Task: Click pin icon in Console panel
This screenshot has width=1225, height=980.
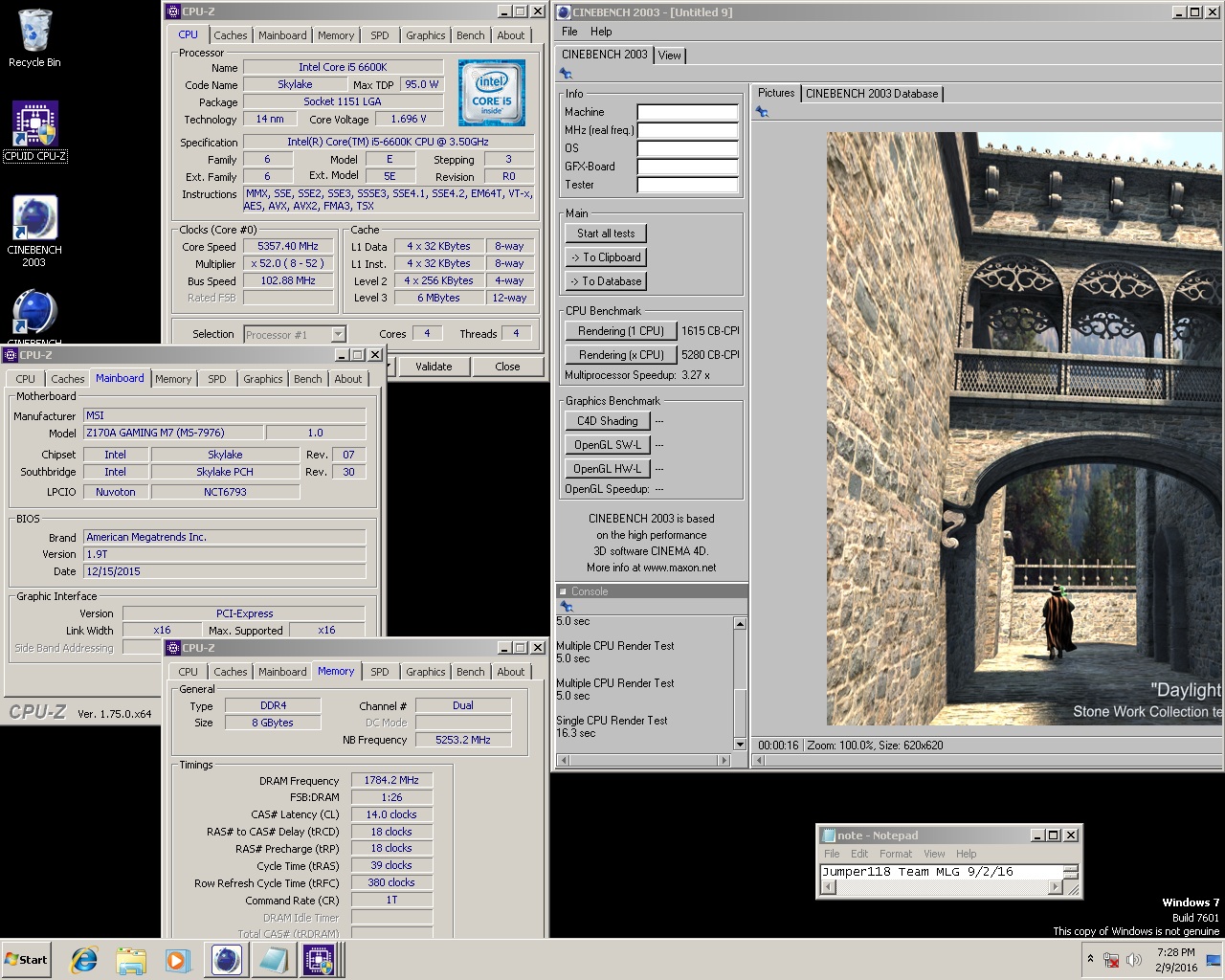Action: (566, 607)
